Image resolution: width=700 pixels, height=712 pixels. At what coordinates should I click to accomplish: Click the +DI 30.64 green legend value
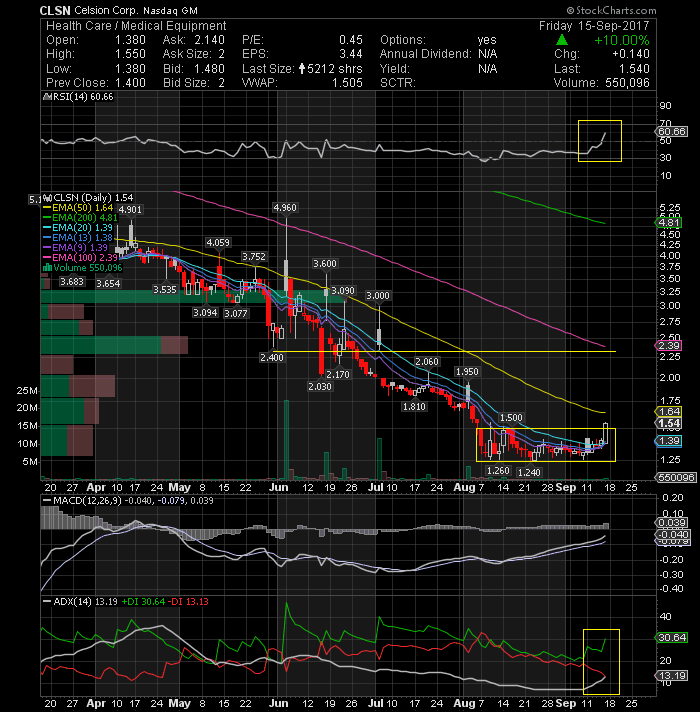click(143, 602)
